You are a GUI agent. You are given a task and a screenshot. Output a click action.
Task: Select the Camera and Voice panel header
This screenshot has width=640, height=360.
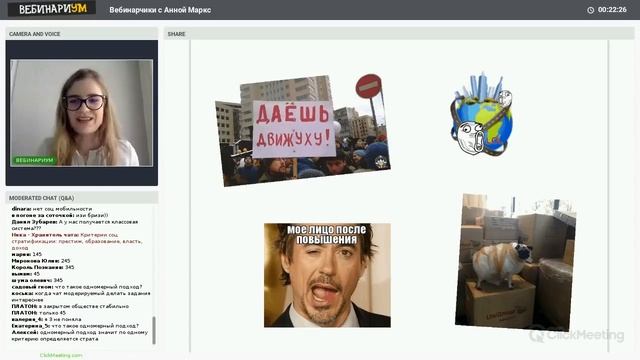click(x=82, y=34)
